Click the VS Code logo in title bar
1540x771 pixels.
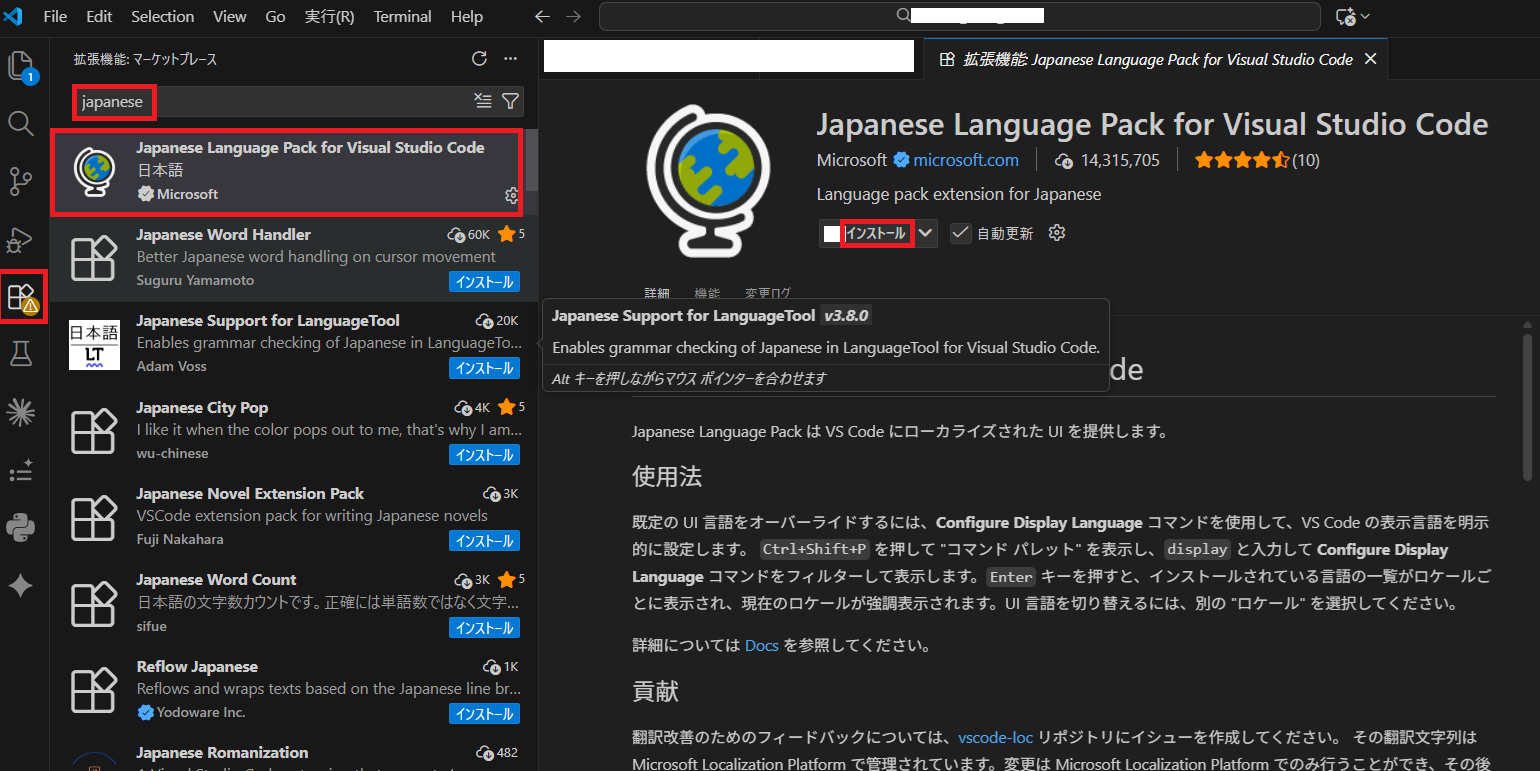tap(13, 16)
